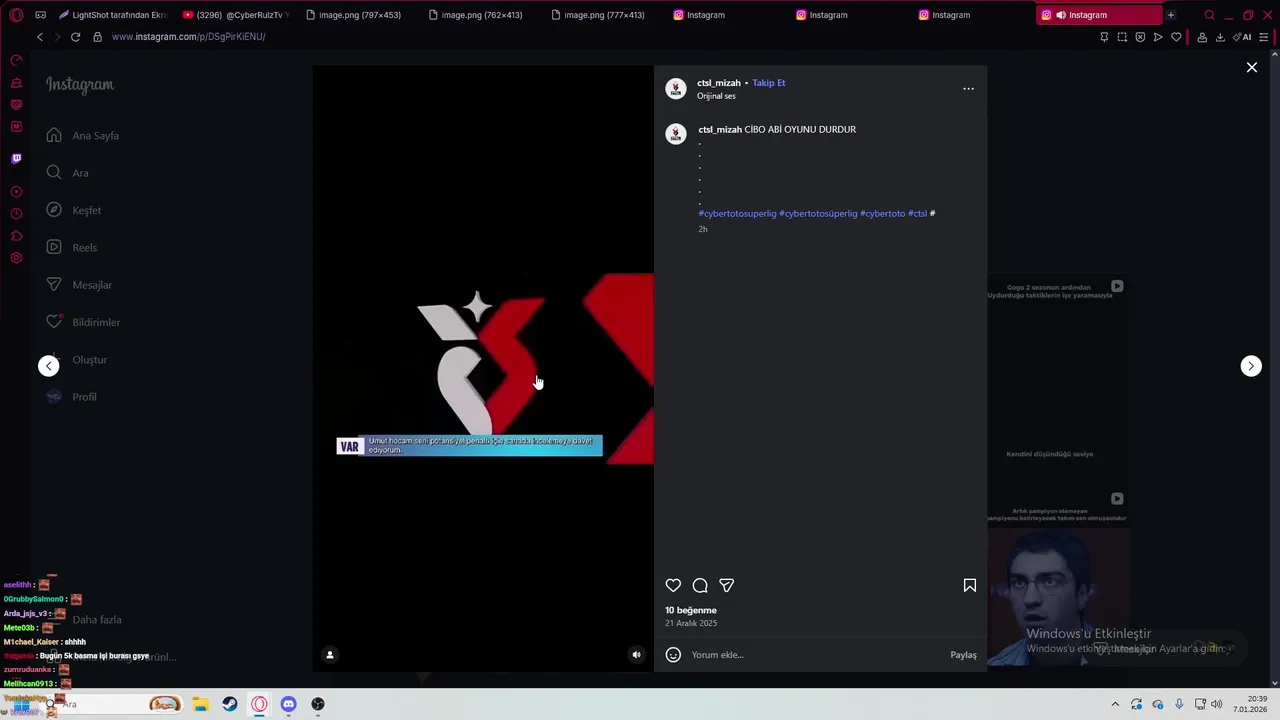Screen dimensions: 1280x720
Task: Open the emoji picker in comment box
Action: point(673,655)
